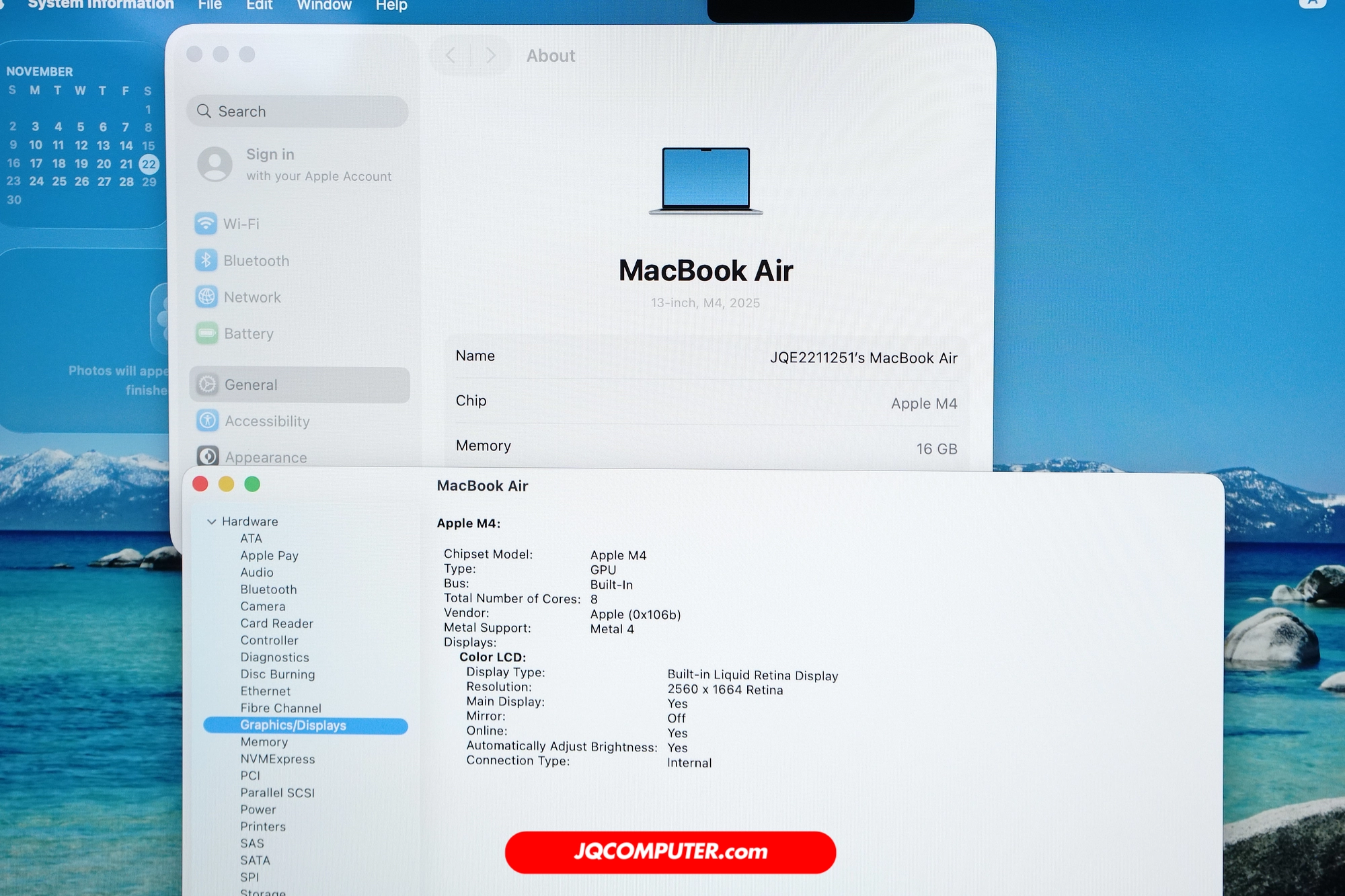This screenshot has height=896, width=1345.
Task: Collapse the Hardware section
Action: [x=213, y=521]
